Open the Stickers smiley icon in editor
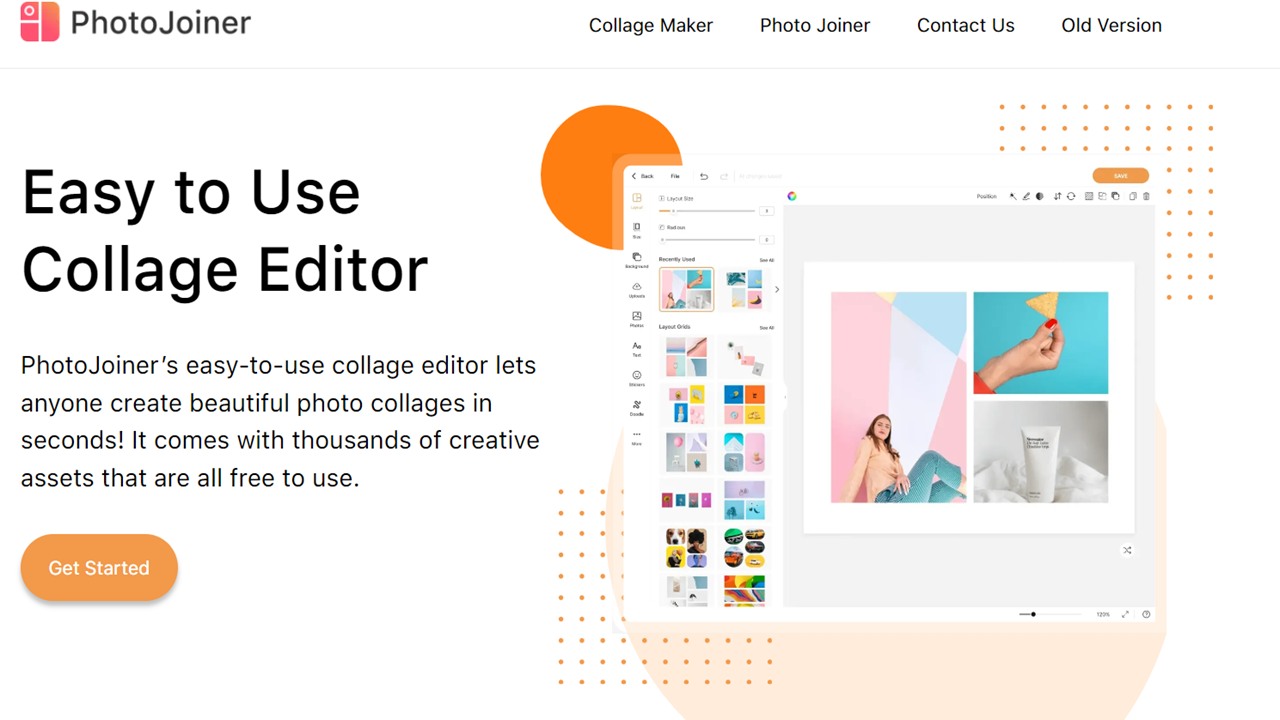Screen dimensions: 1280x720 click(x=637, y=375)
